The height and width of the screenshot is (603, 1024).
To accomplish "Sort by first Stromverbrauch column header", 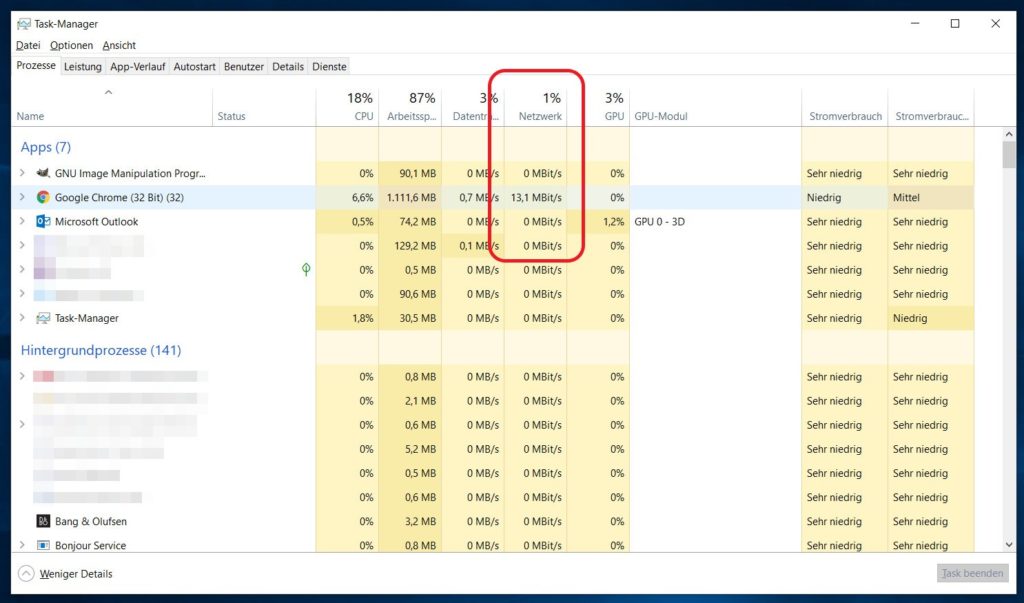I will [x=845, y=106].
